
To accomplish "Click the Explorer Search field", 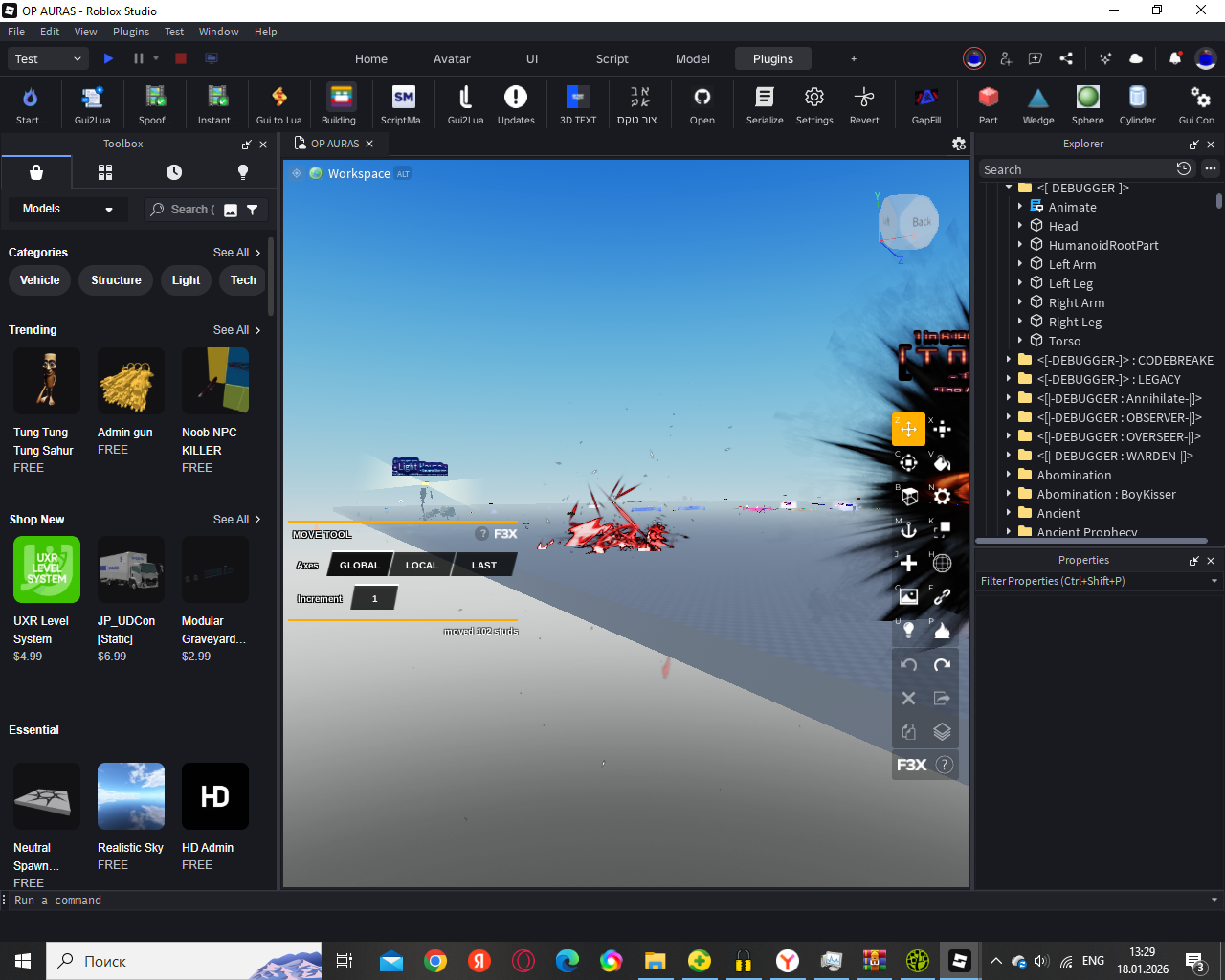I will [1077, 169].
